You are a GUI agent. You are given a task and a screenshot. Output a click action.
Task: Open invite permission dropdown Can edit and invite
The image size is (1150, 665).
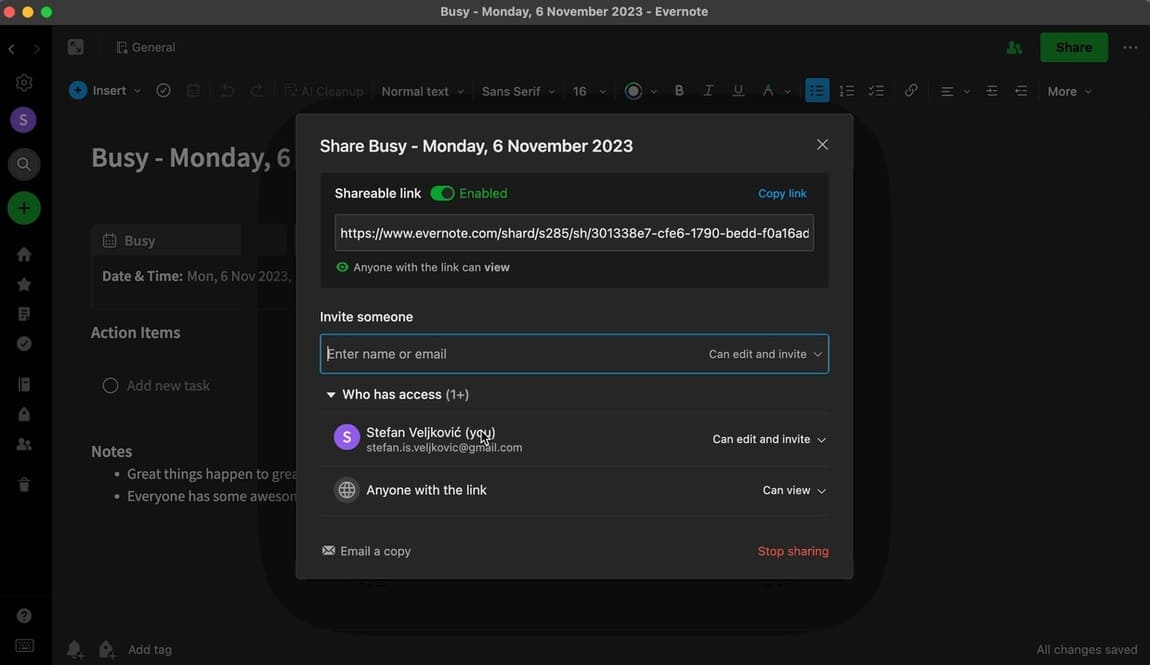[x=765, y=354]
